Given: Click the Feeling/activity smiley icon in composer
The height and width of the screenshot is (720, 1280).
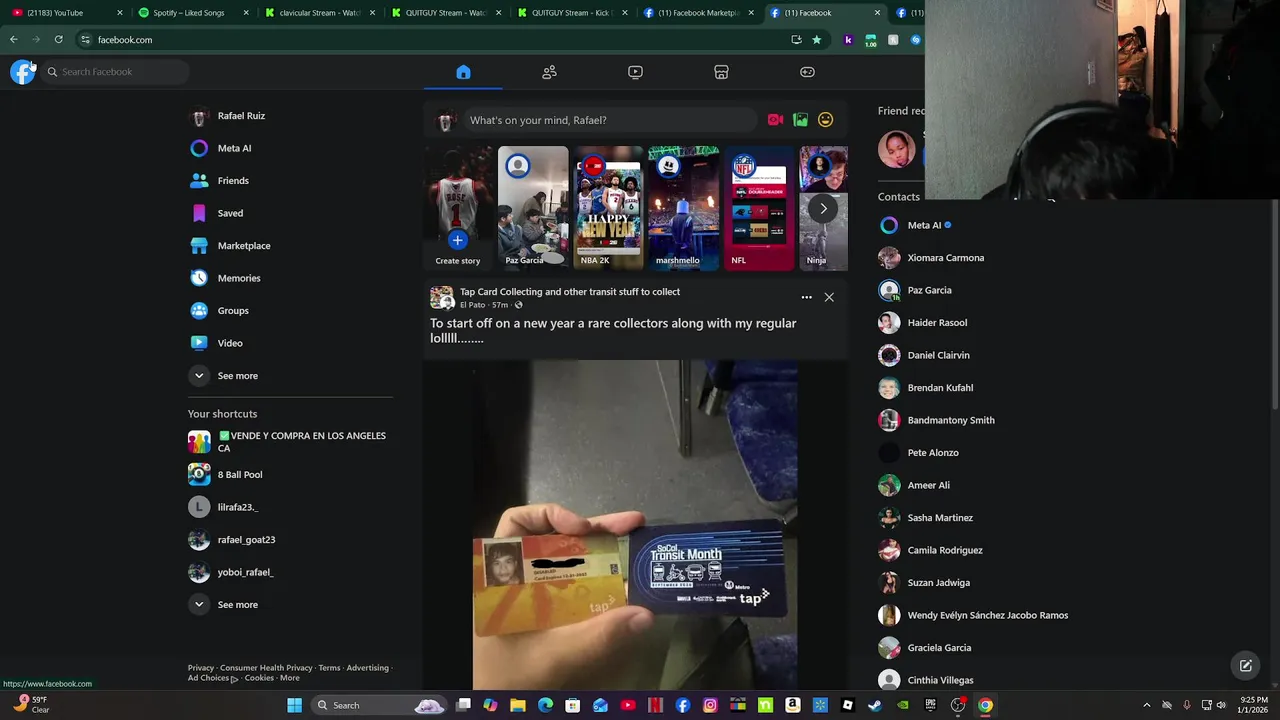Looking at the screenshot, I should (825, 120).
